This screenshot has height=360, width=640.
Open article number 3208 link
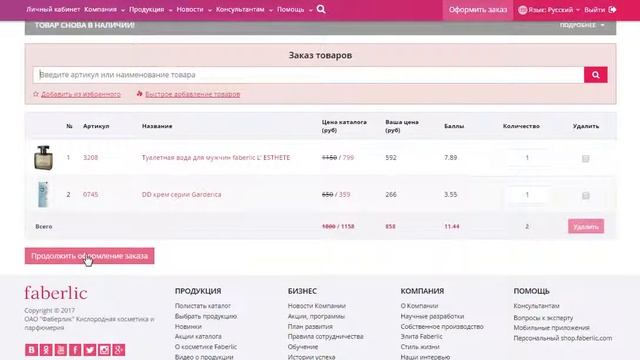click(x=91, y=158)
